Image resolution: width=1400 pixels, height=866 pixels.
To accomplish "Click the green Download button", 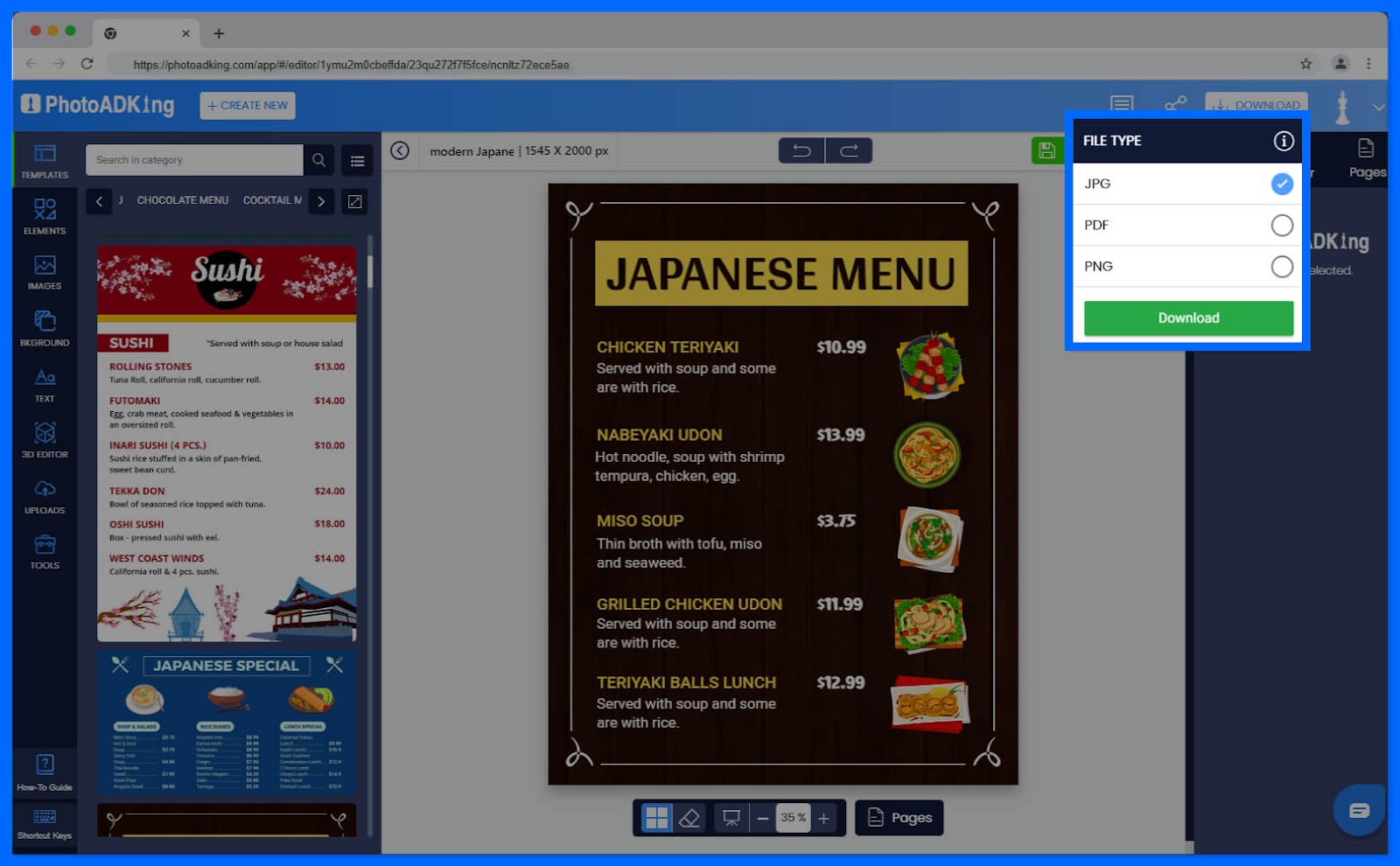I will pos(1187,318).
